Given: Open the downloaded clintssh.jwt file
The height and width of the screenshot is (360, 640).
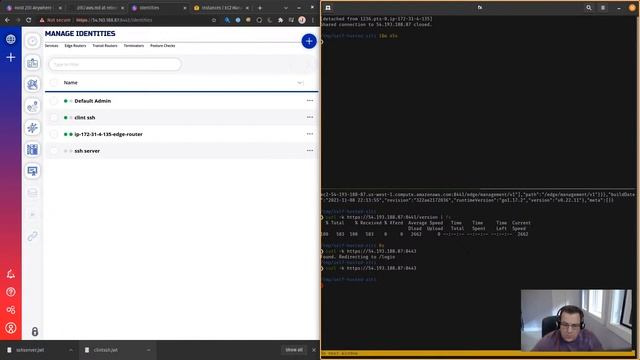Looking at the screenshot, I should [x=105, y=350].
